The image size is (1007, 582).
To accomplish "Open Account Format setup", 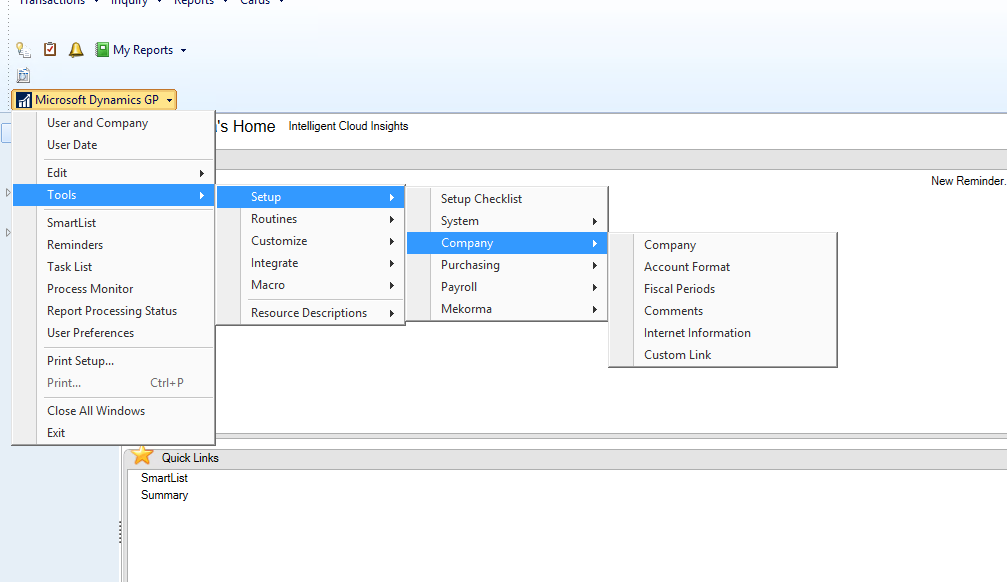I will click(x=722, y=267).
